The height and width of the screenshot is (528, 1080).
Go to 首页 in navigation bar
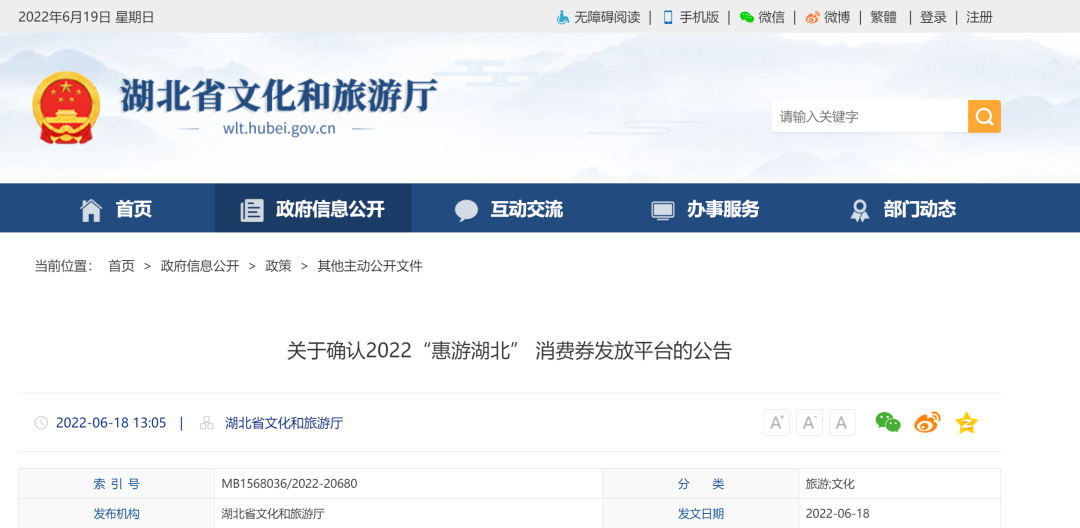[x=116, y=209]
